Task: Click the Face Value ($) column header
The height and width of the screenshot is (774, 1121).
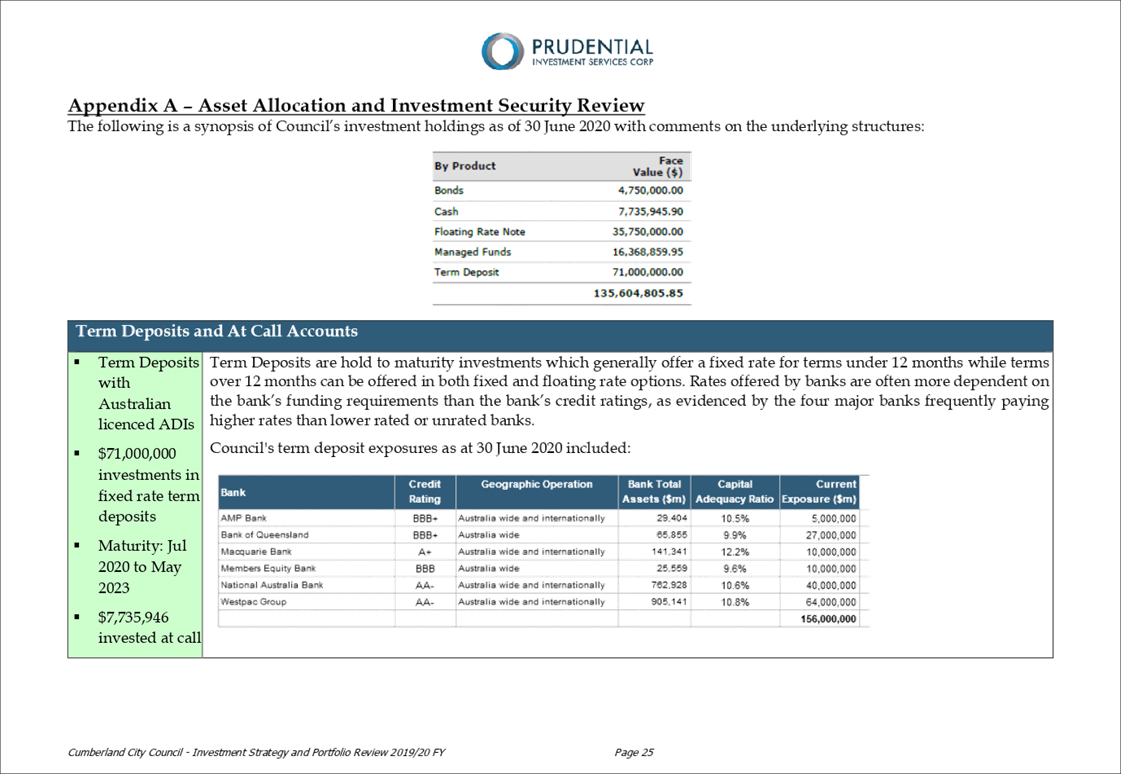Action: [x=658, y=167]
